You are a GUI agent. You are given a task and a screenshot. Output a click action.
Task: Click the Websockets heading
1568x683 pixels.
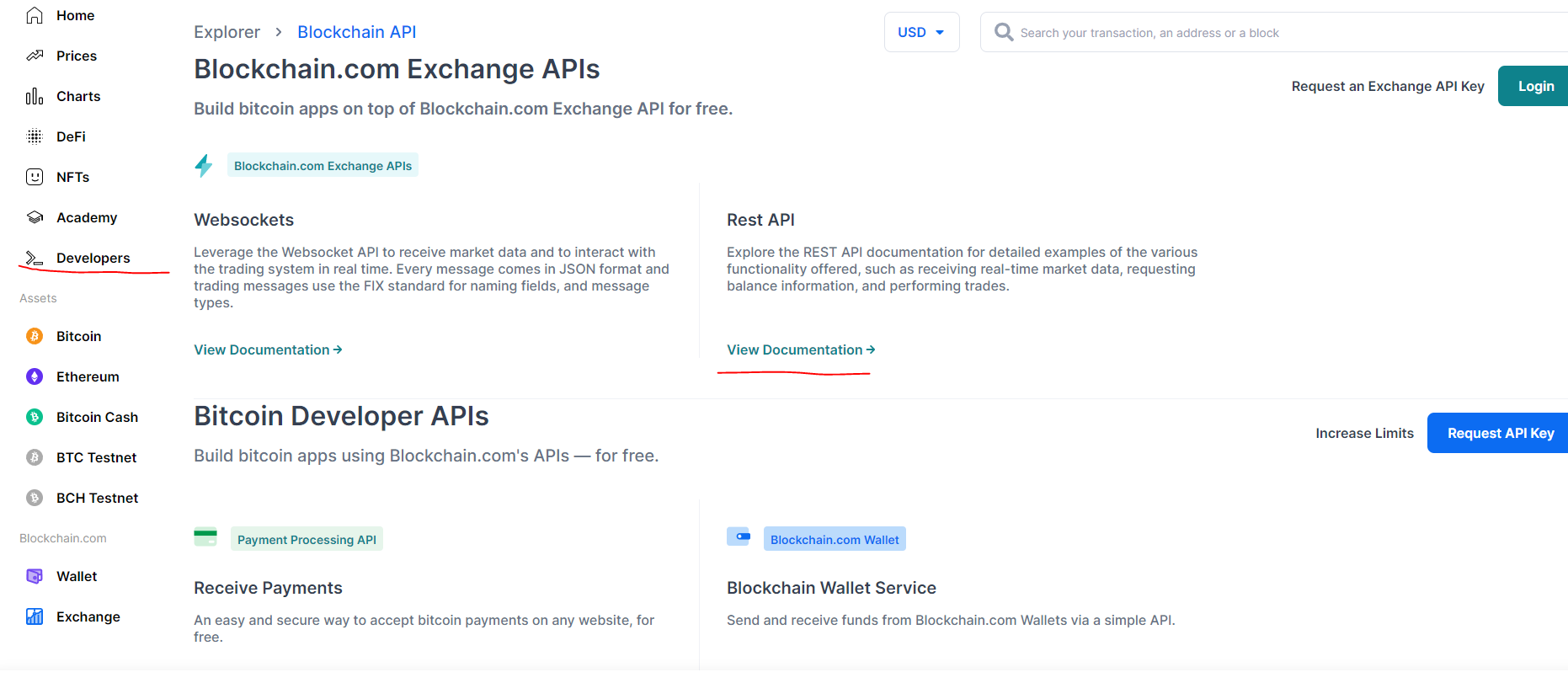(243, 220)
